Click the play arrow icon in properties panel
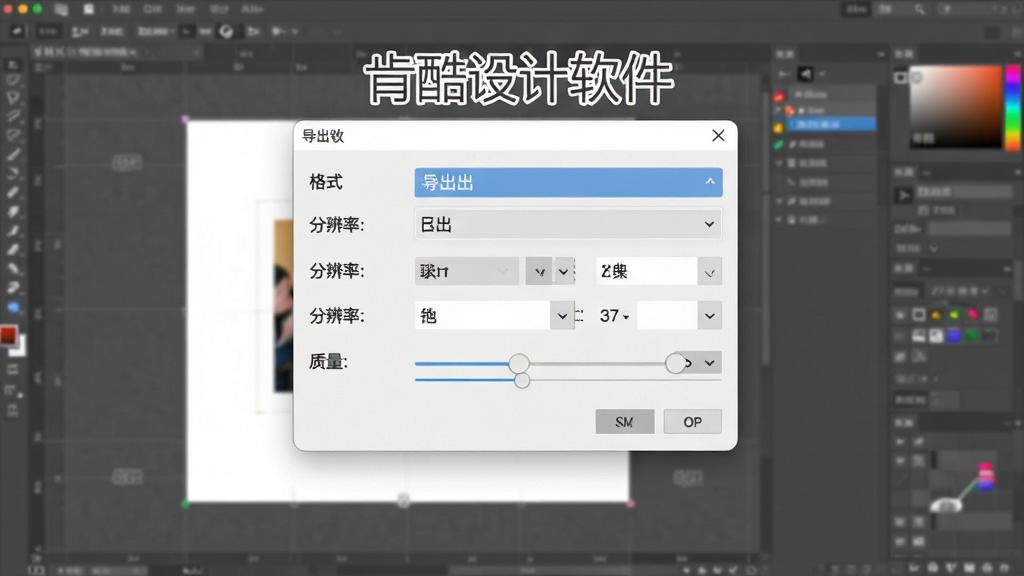Image resolution: width=1024 pixels, height=576 pixels. [x=904, y=195]
